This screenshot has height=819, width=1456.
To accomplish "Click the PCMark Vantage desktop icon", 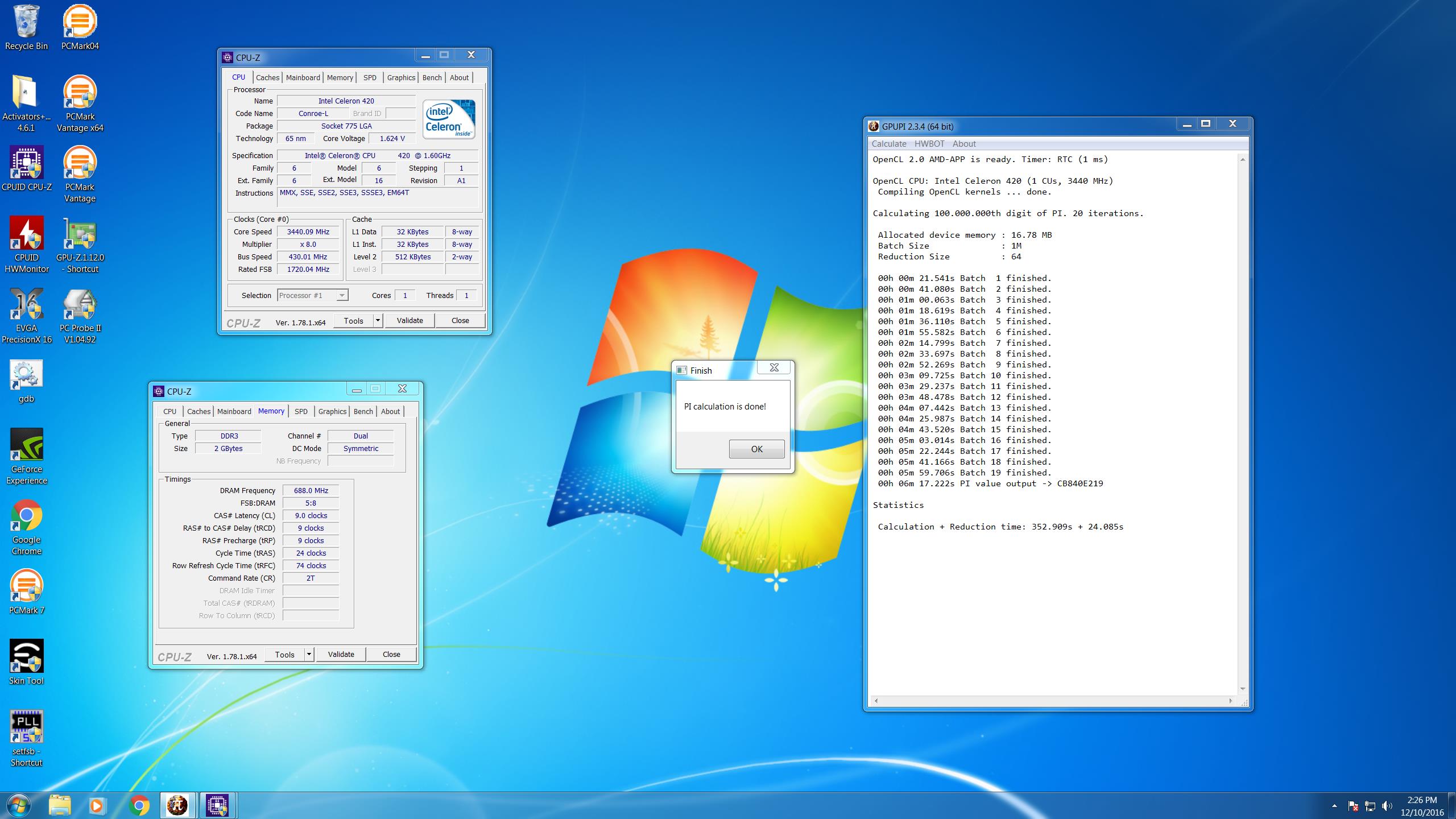I will pyautogui.click(x=80, y=174).
